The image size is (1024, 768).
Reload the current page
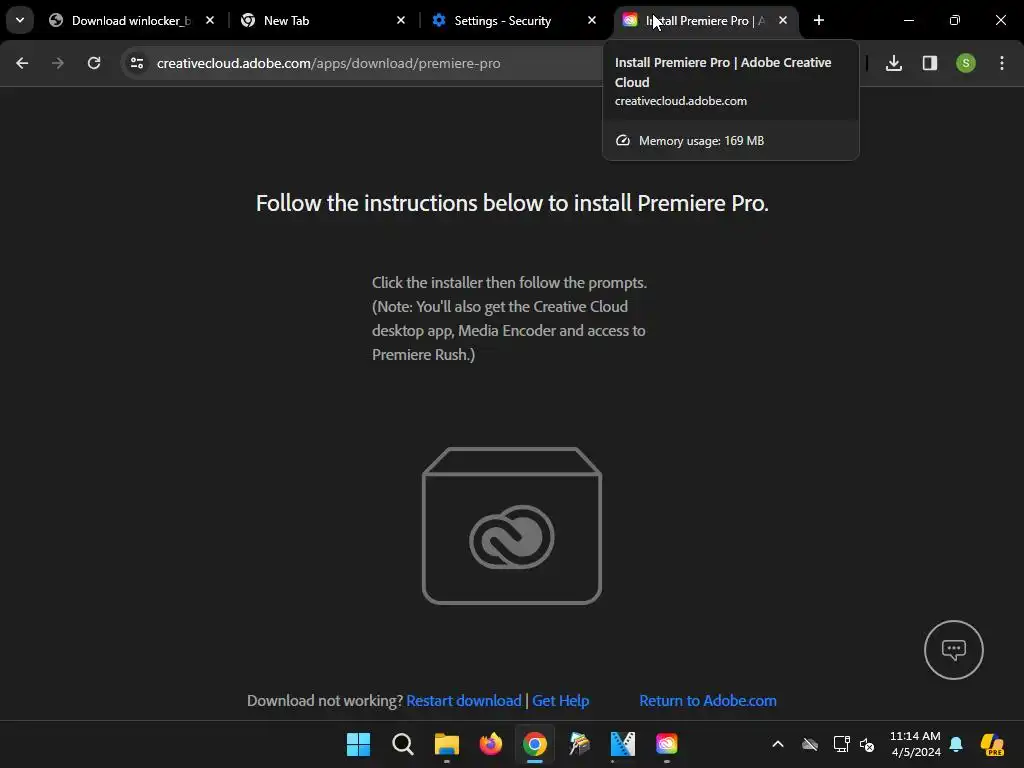tap(94, 63)
